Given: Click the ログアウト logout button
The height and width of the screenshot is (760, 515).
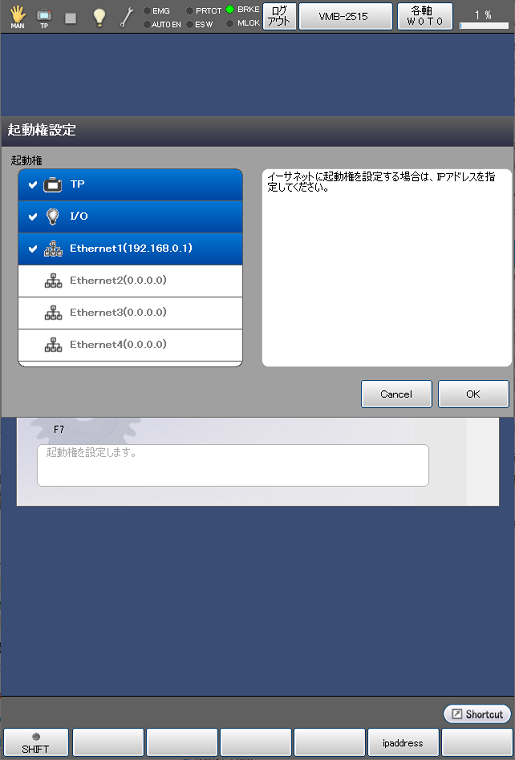Looking at the screenshot, I should click(280, 16).
